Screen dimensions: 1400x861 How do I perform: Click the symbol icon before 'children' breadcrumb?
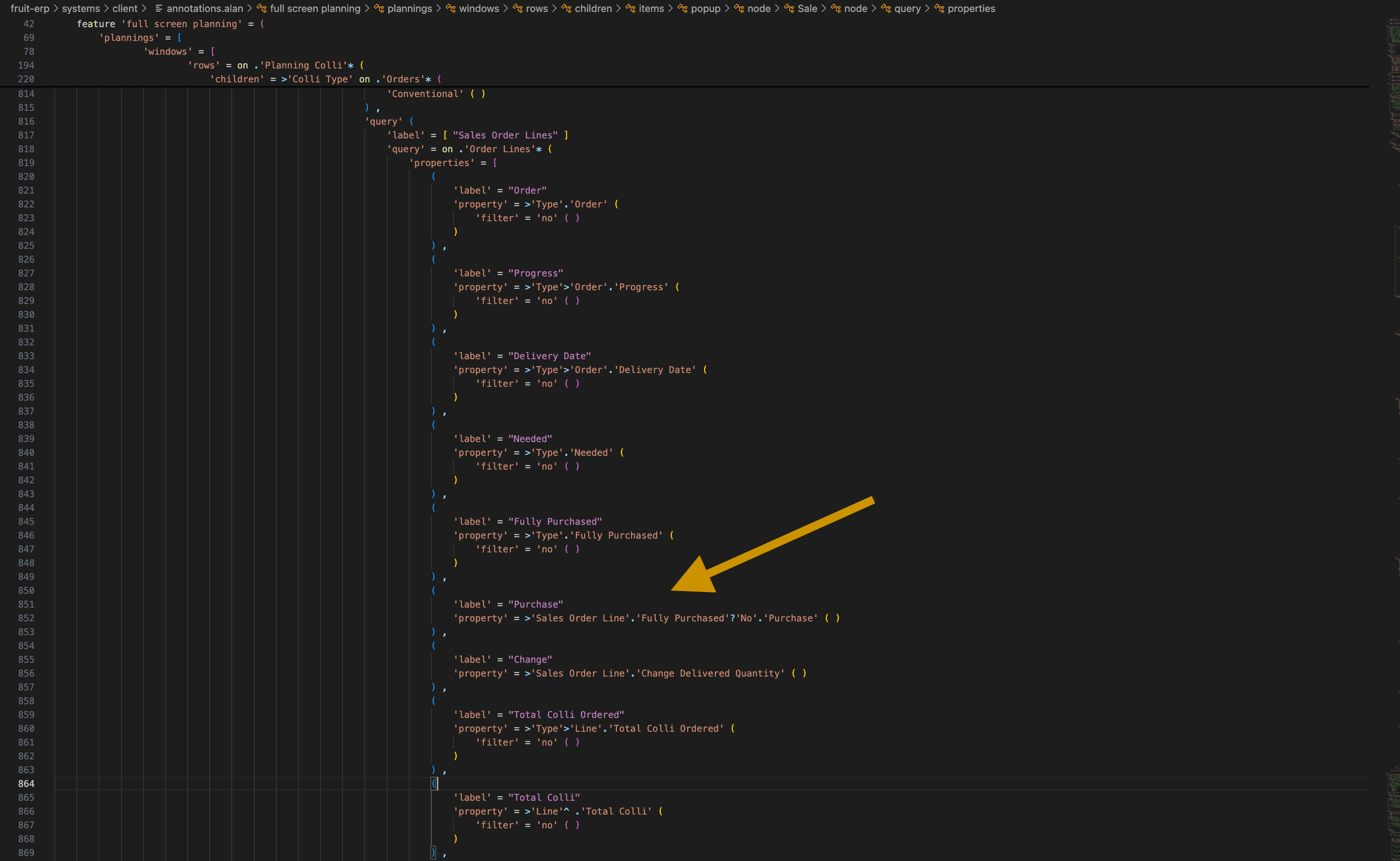pyautogui.click(x=566, y=9)
